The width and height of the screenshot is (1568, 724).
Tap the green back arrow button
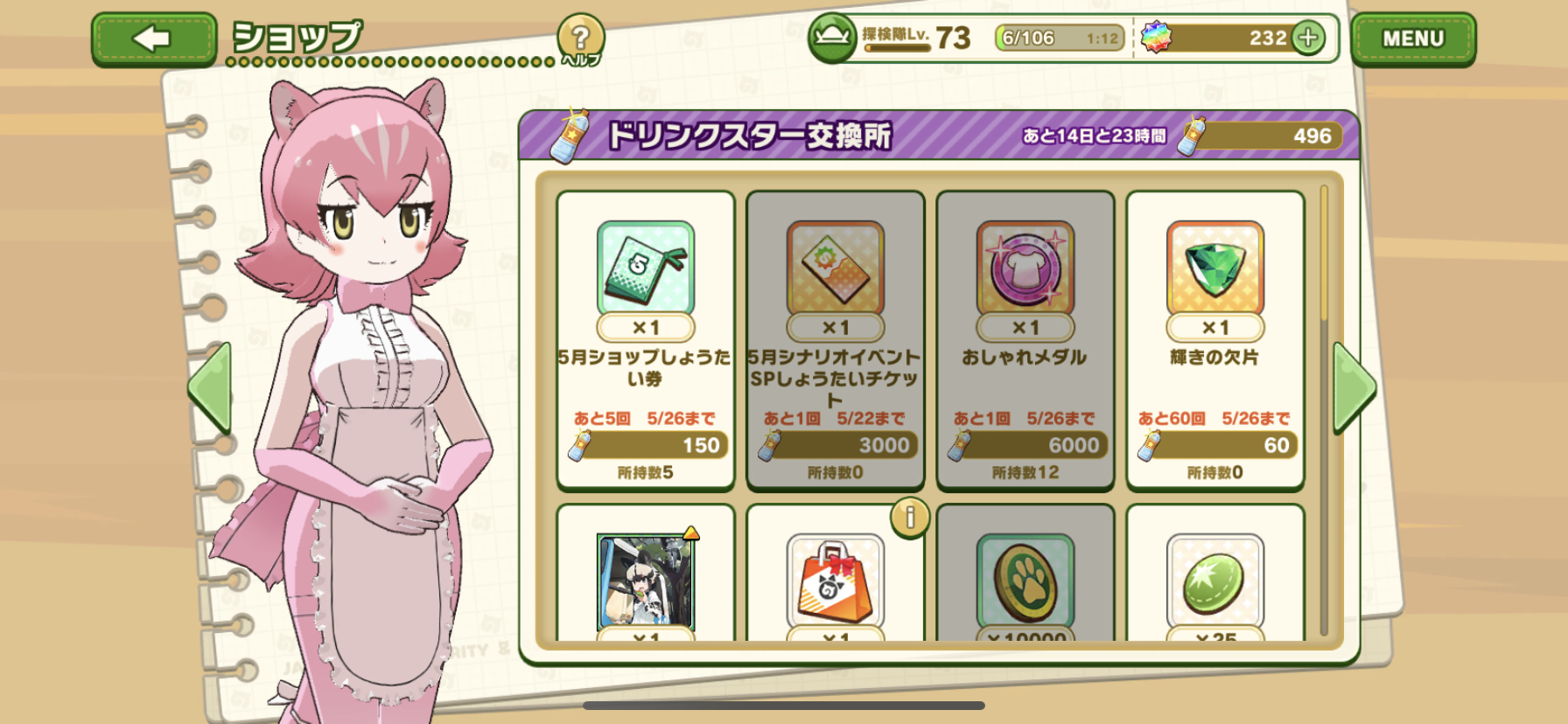pyautogui.click(x=154, y=38)
